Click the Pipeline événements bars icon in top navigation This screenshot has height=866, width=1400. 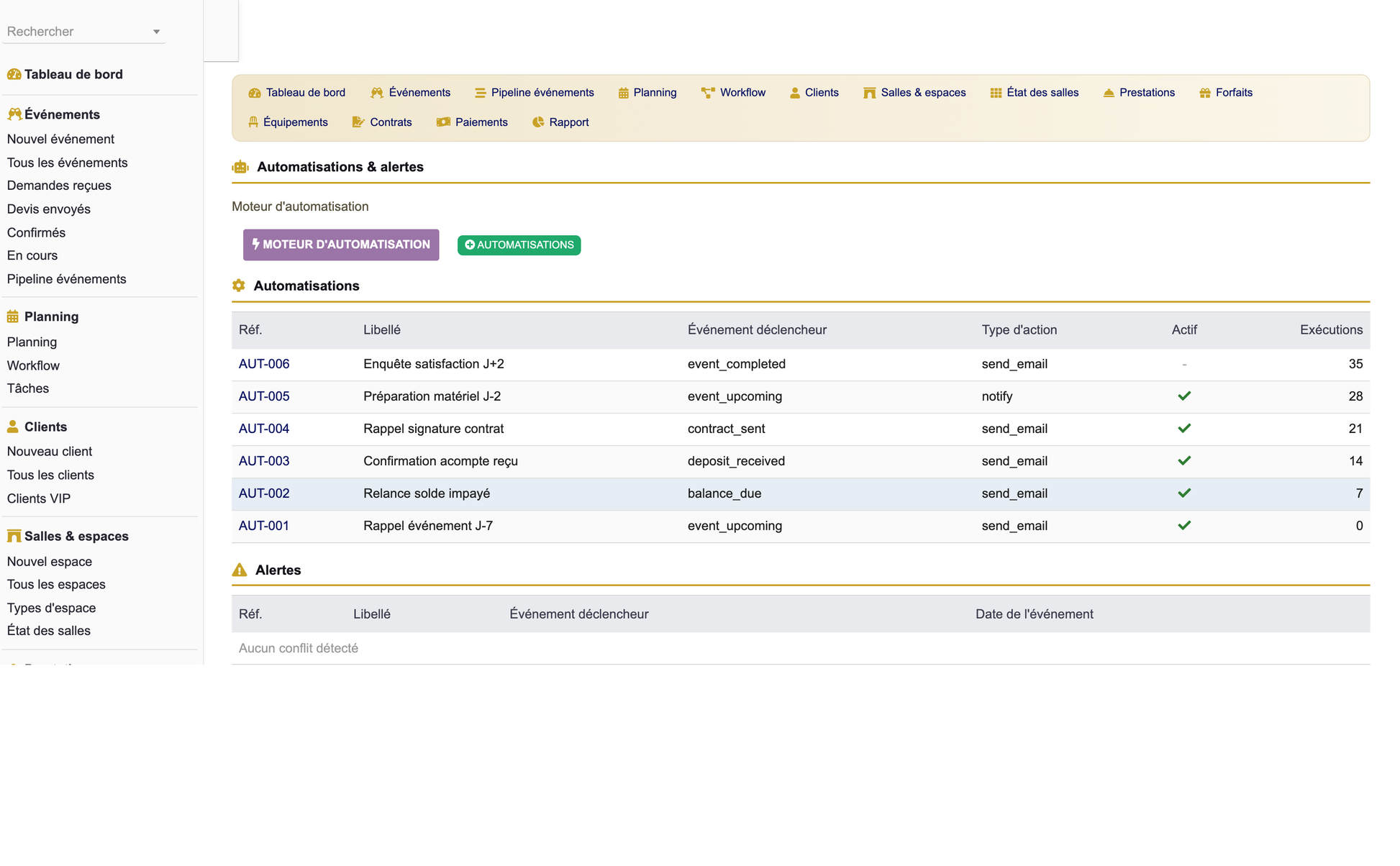(481, 93)
